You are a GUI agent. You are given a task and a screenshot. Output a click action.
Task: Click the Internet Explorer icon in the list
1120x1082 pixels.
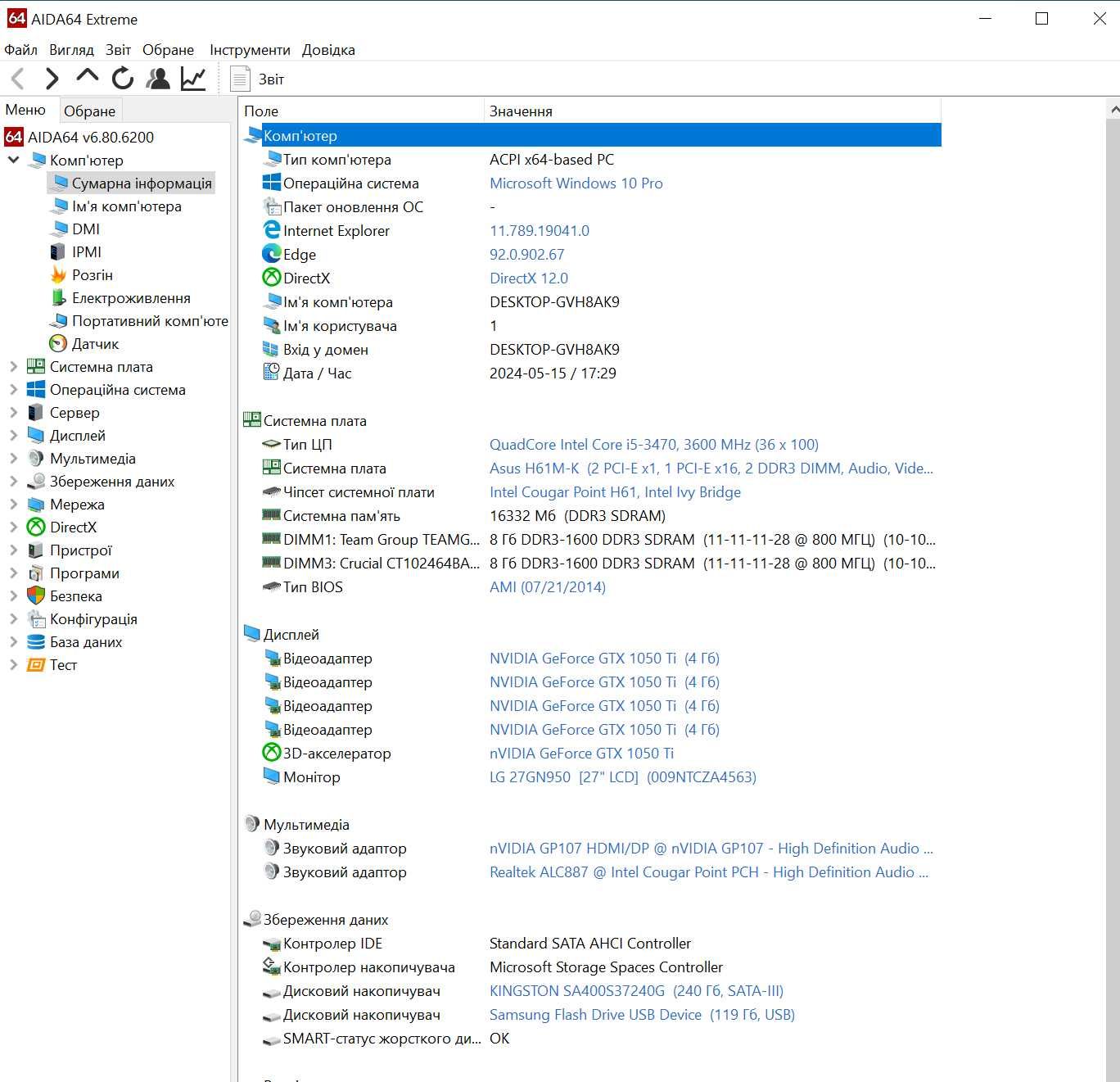(x=271, y=230)
